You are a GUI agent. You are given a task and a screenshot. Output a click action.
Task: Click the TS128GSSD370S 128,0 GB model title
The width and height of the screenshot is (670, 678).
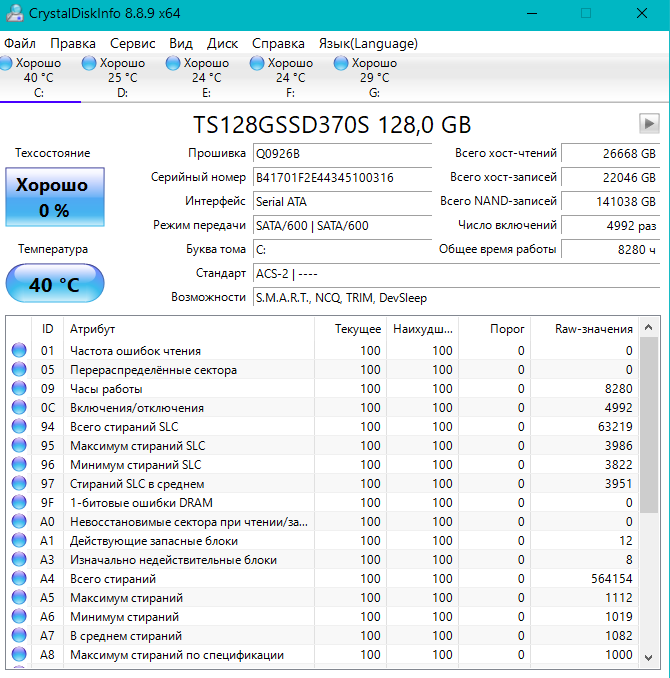(x=332, y=125)
